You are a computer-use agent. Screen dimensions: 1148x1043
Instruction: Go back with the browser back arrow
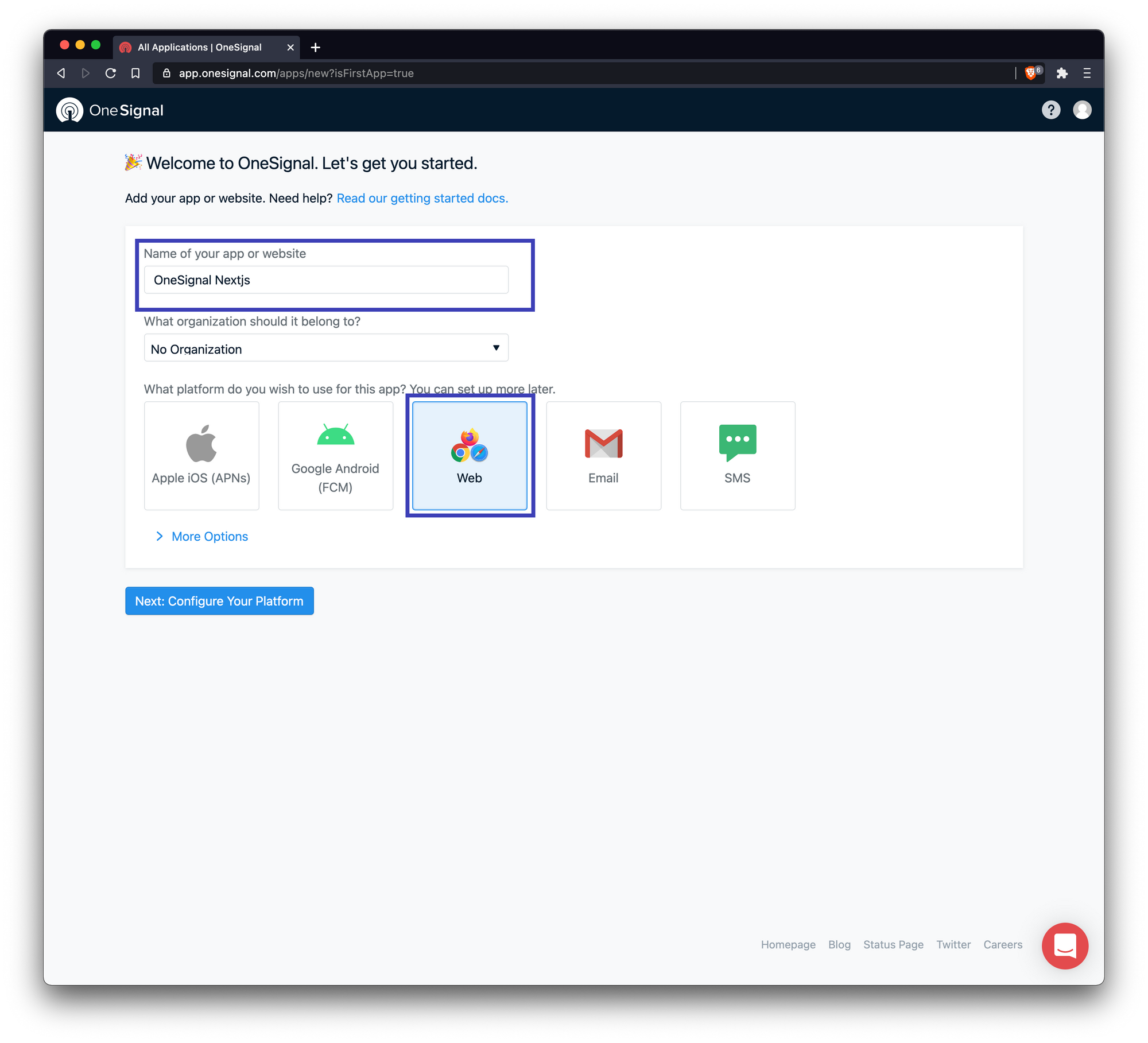[61, 73]
